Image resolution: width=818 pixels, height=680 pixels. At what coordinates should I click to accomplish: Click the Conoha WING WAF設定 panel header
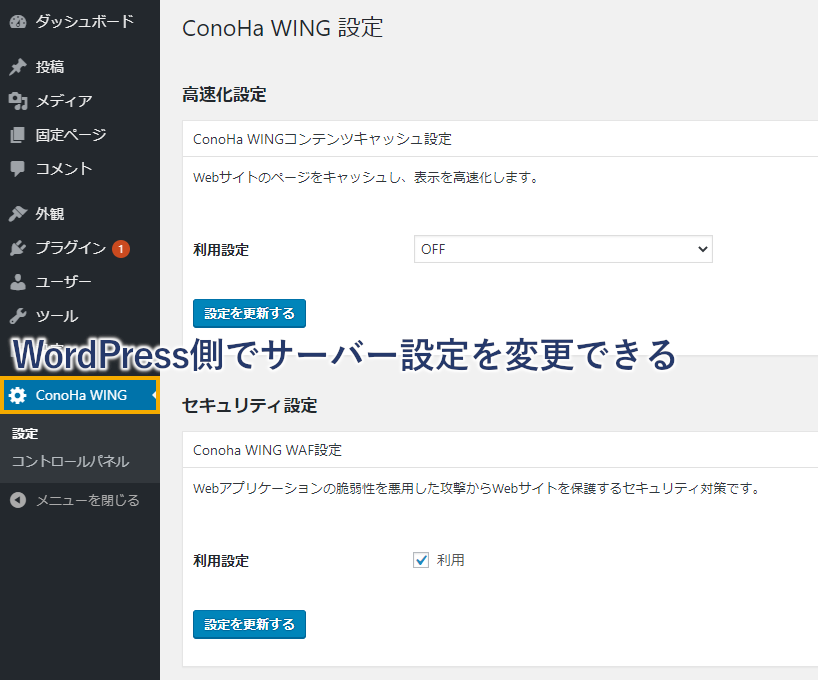(x=500, y=450)
